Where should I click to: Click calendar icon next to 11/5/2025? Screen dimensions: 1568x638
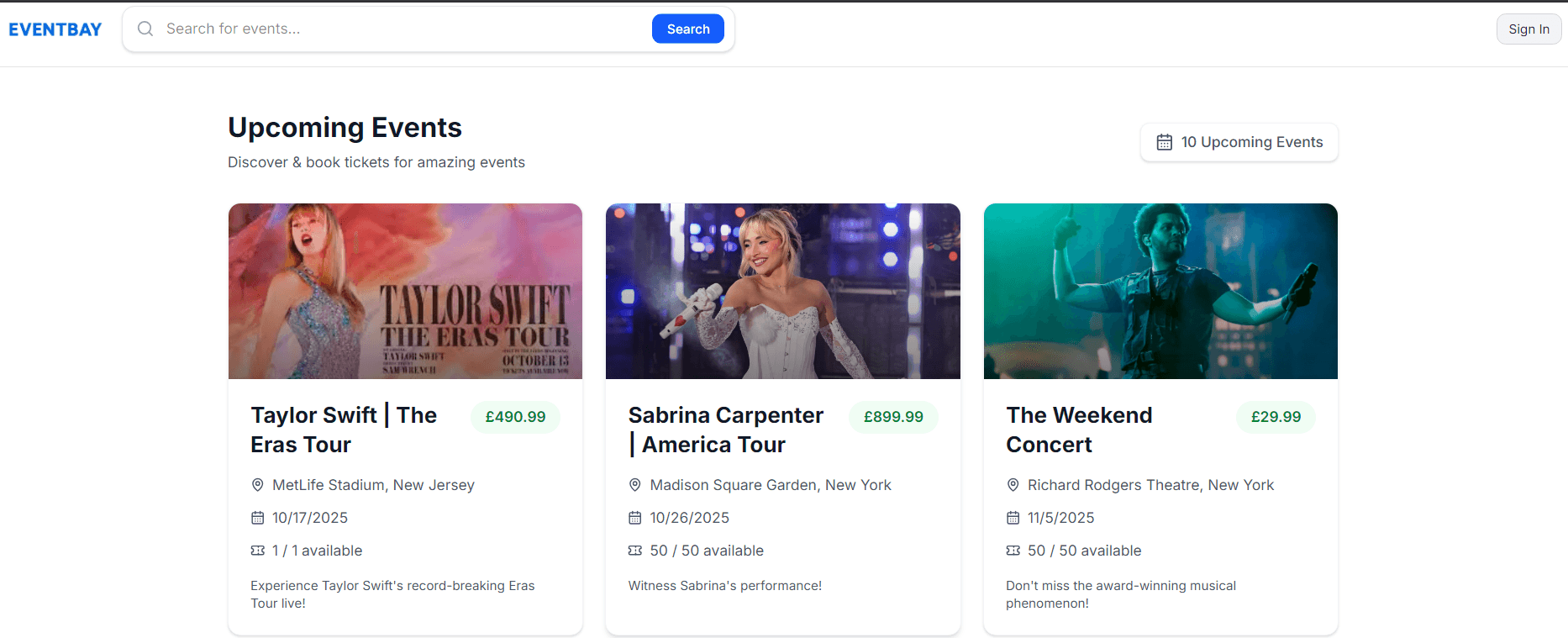1013,518
